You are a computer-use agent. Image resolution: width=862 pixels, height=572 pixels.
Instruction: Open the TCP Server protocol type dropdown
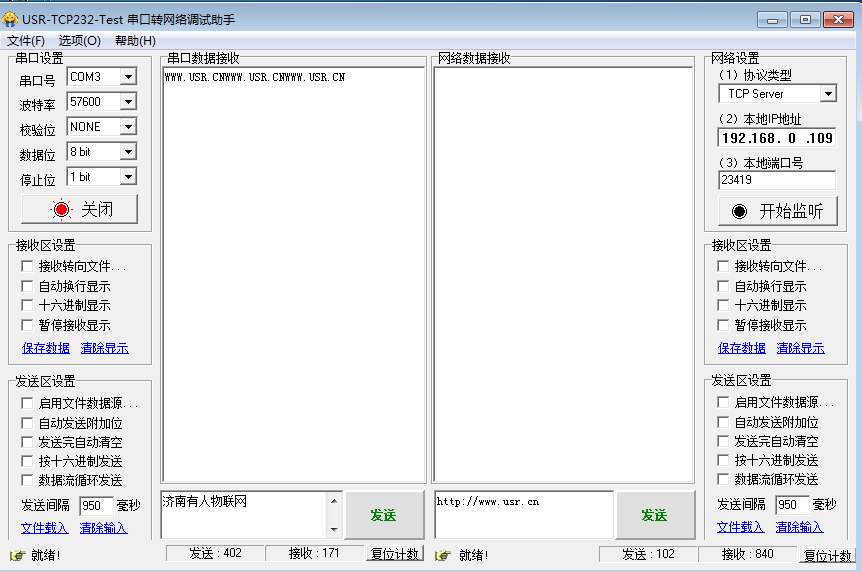pos(827,94)
